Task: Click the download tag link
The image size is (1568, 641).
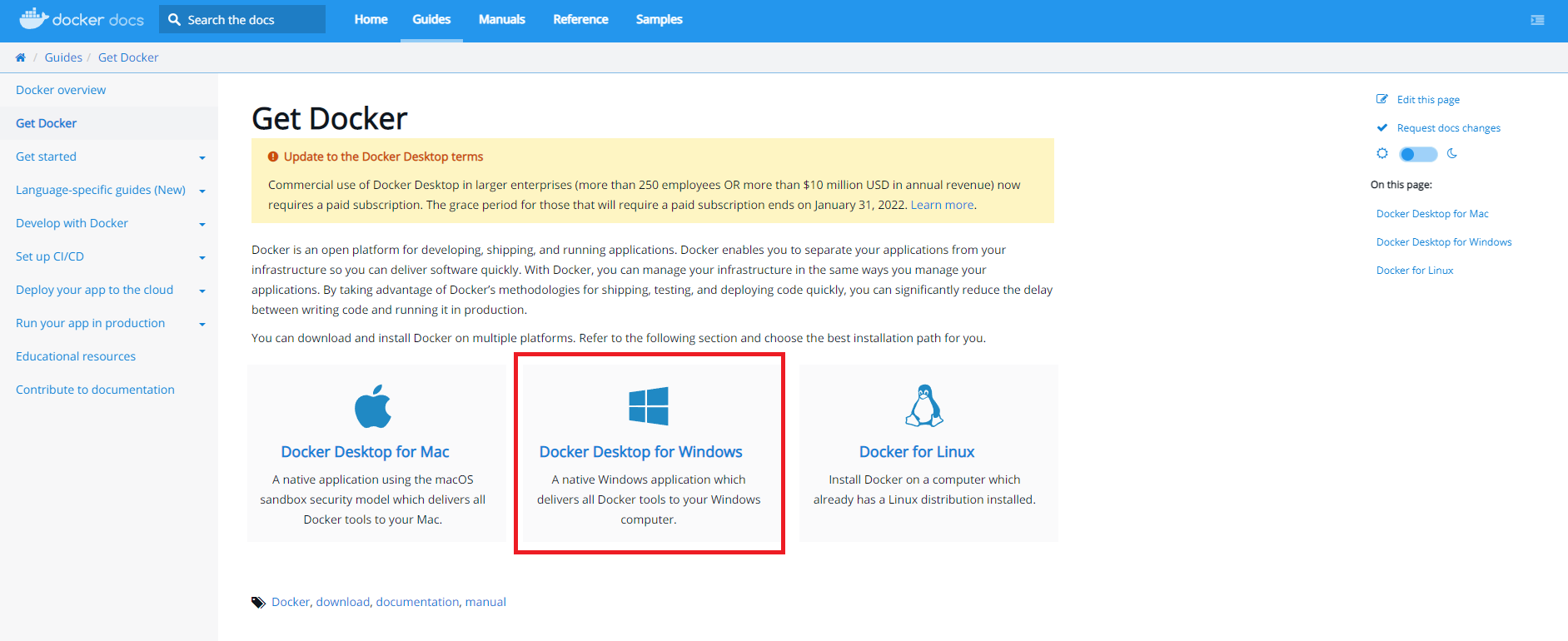Action: coord(343,602)
